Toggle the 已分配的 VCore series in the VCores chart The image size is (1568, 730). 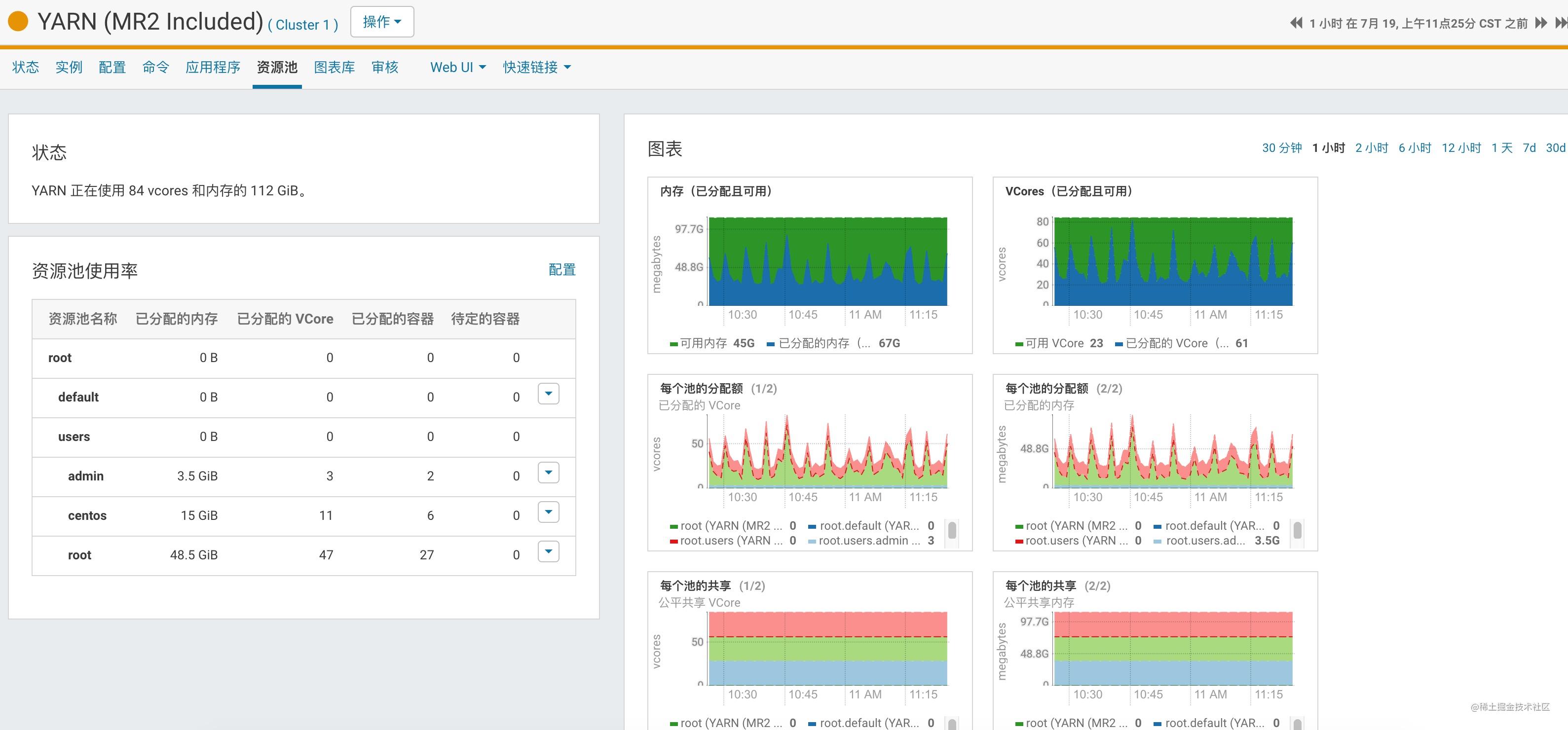coord(1166,342)
